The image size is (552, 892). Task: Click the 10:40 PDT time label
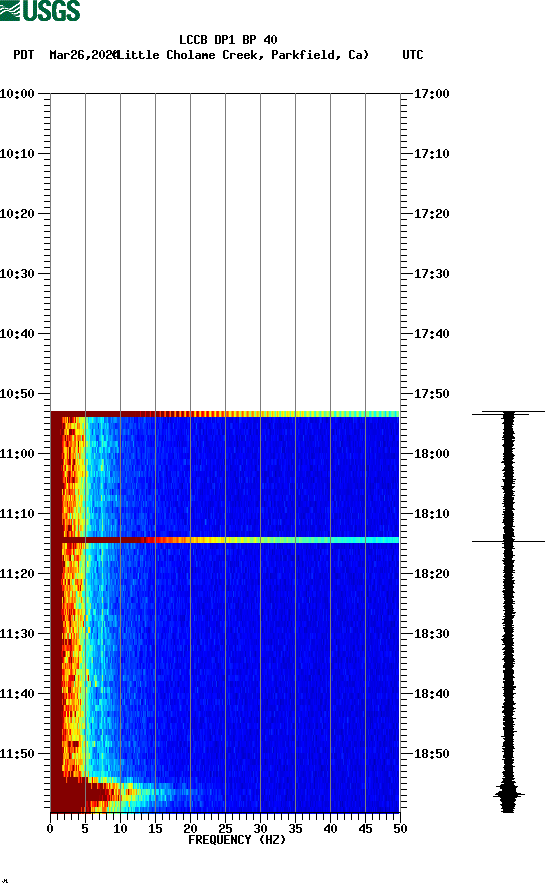click(x=17, y=334)
